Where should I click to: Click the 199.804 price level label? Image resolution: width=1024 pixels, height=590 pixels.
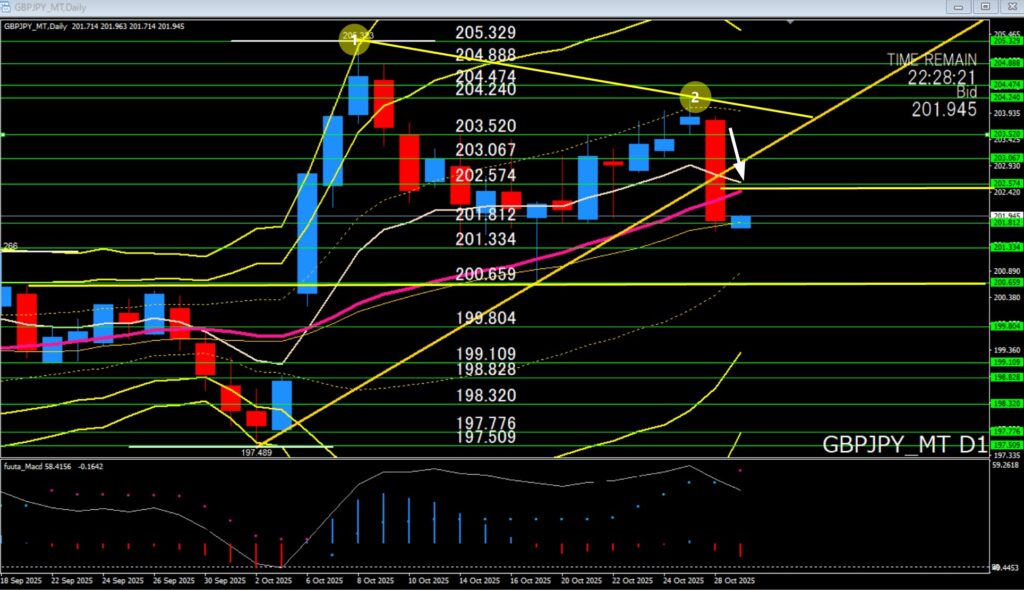tap(485, 317)
